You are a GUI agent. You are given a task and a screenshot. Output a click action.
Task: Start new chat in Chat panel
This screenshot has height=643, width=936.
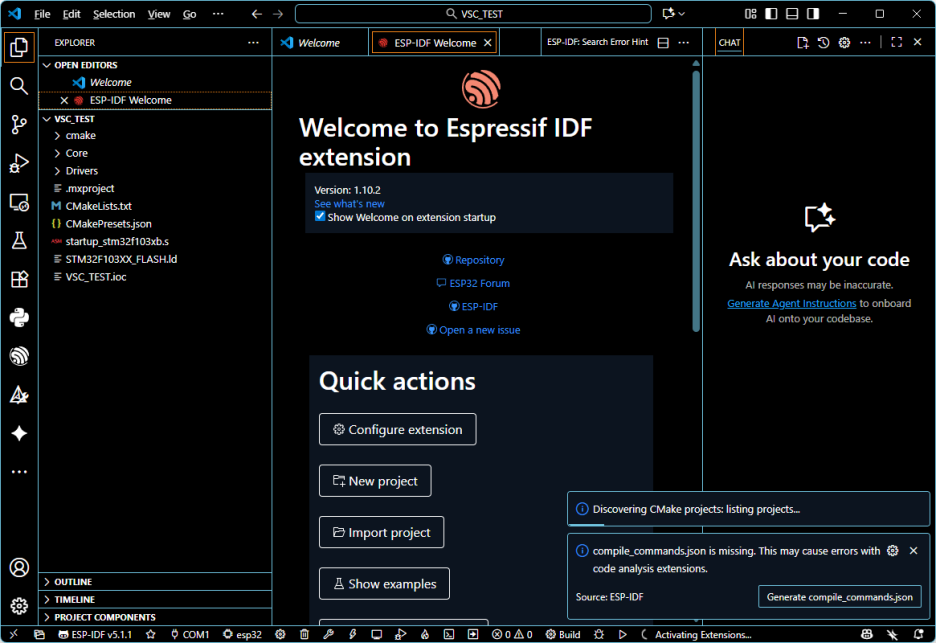802,42
